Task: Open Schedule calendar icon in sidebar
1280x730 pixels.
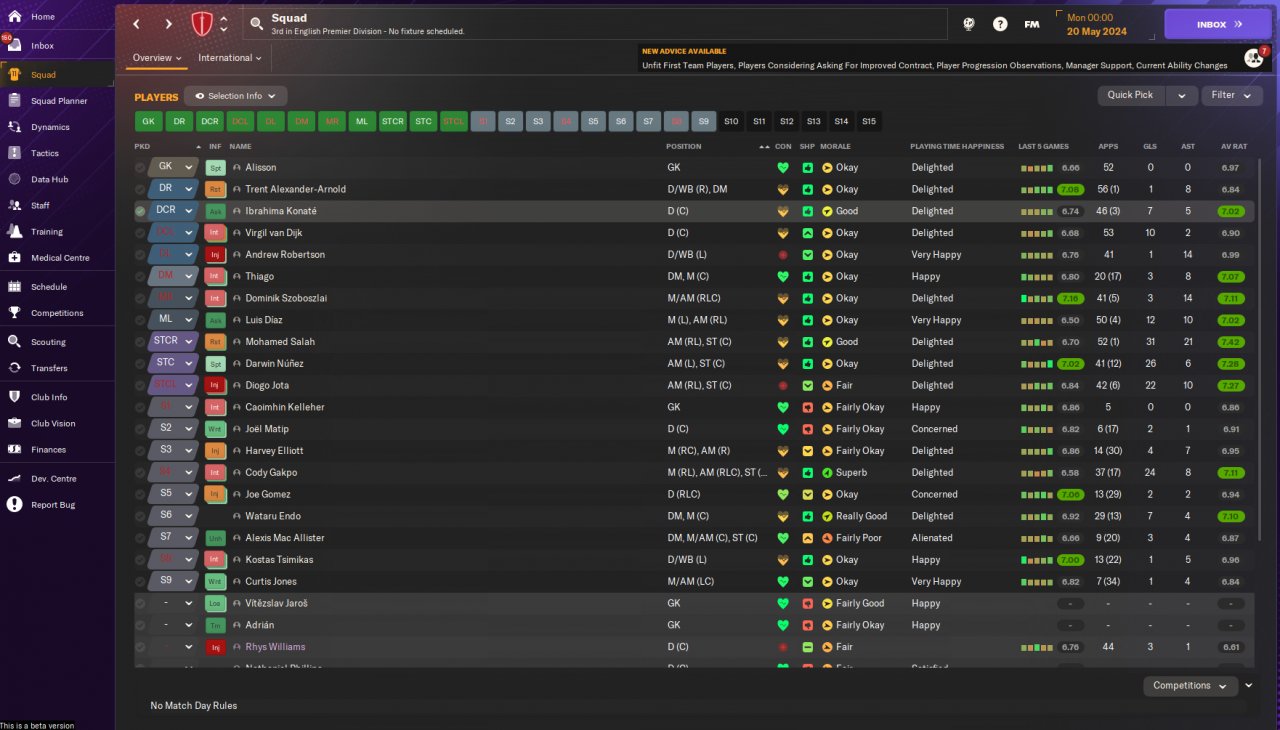Action: coord(15,286)
